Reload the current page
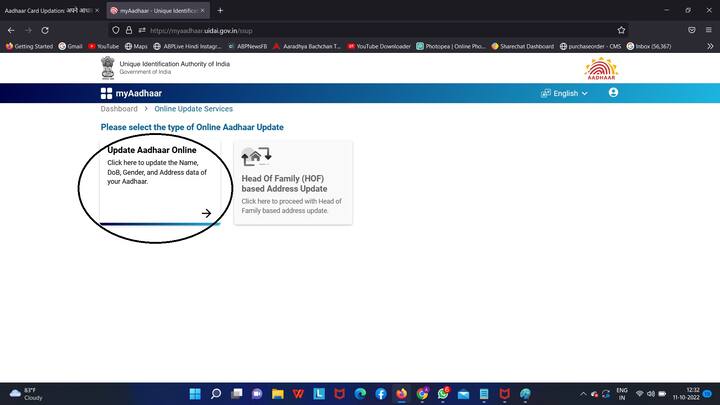 [x=45, y=30]
